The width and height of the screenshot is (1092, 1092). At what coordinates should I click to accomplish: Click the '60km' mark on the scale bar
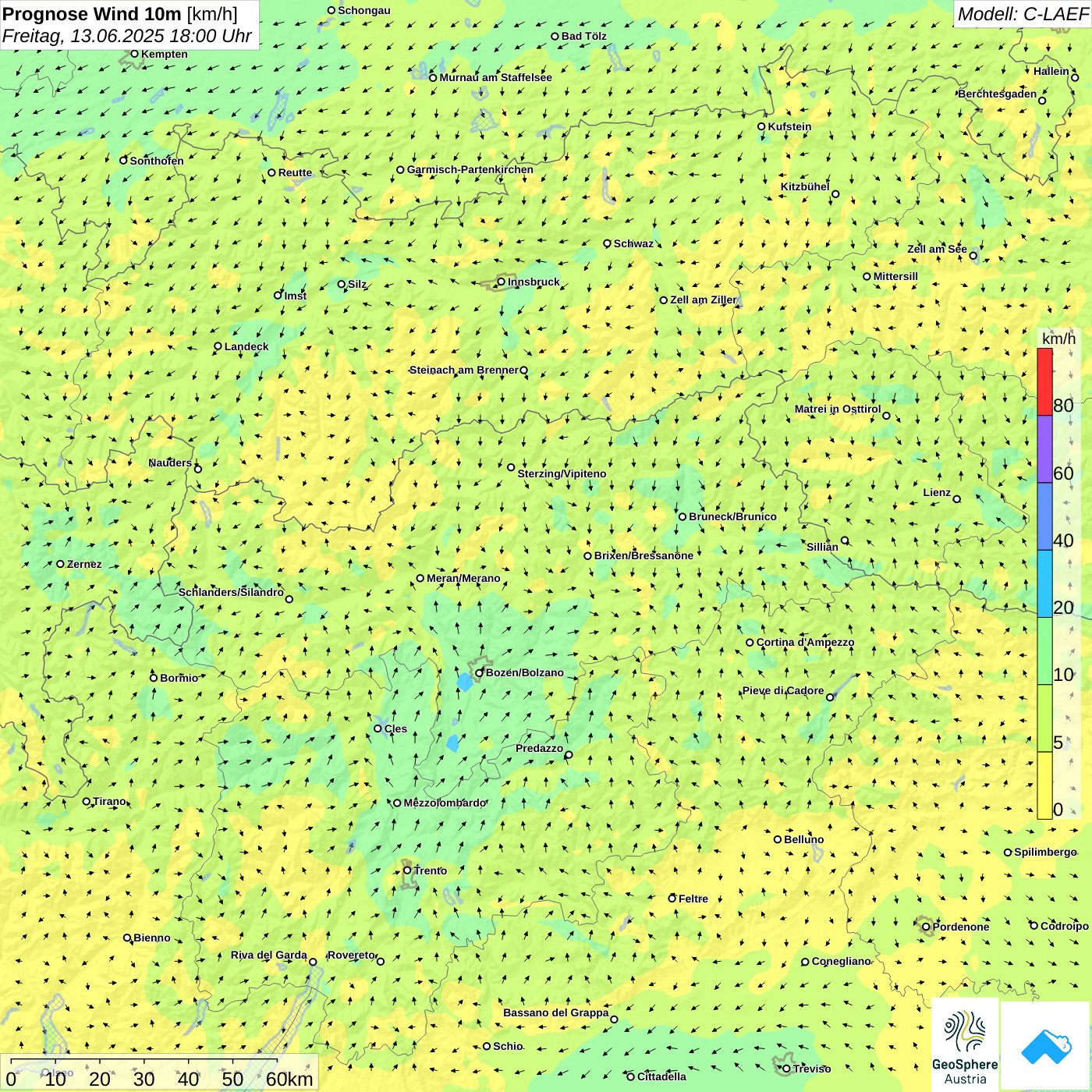tap(289, 1079)
